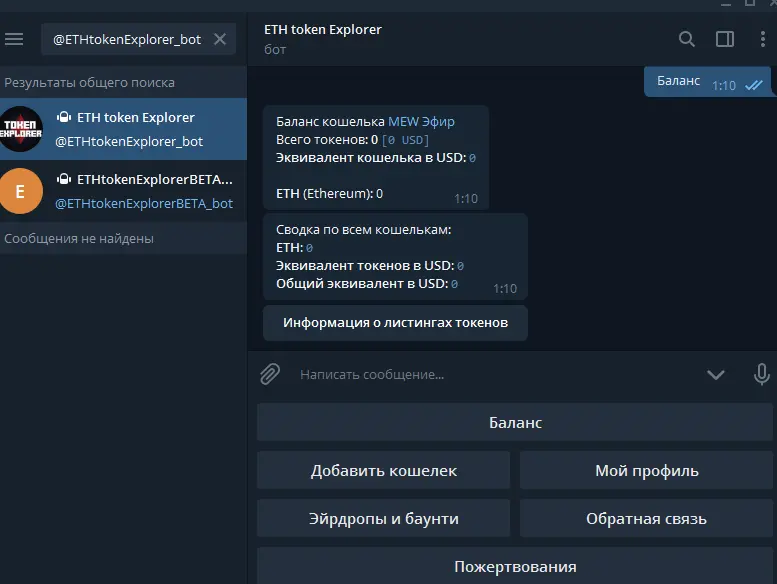Open search in chat magnifier icon

[x=687, y=39]
